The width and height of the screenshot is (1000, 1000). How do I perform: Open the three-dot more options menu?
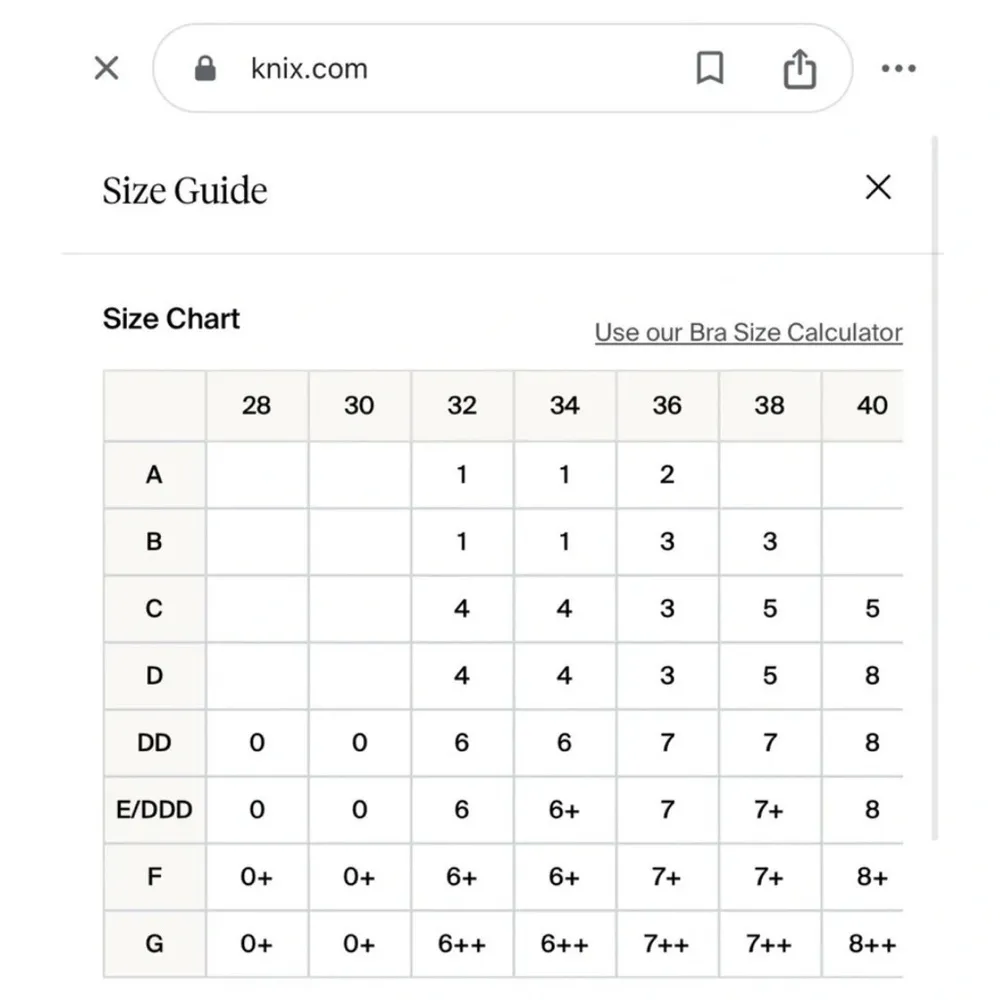[x=898, y=68]
